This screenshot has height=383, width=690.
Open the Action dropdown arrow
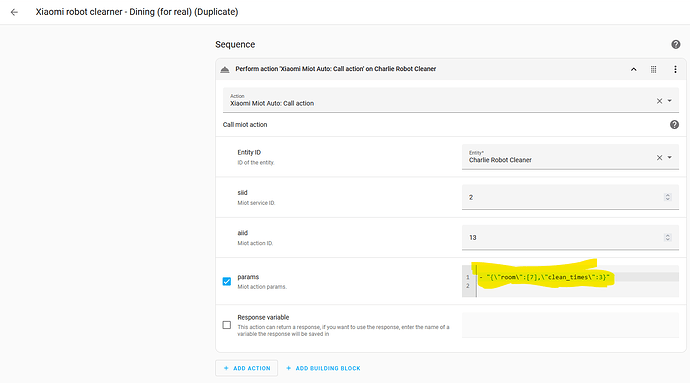pyautogui.click(x=670, y=101)
